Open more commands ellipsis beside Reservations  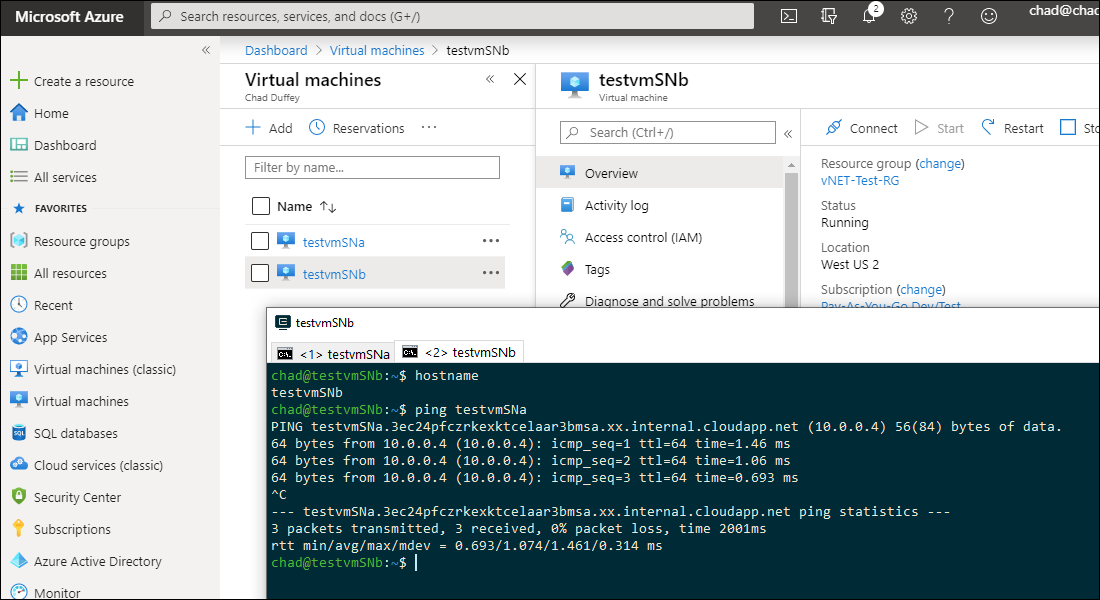click(429, 128)
